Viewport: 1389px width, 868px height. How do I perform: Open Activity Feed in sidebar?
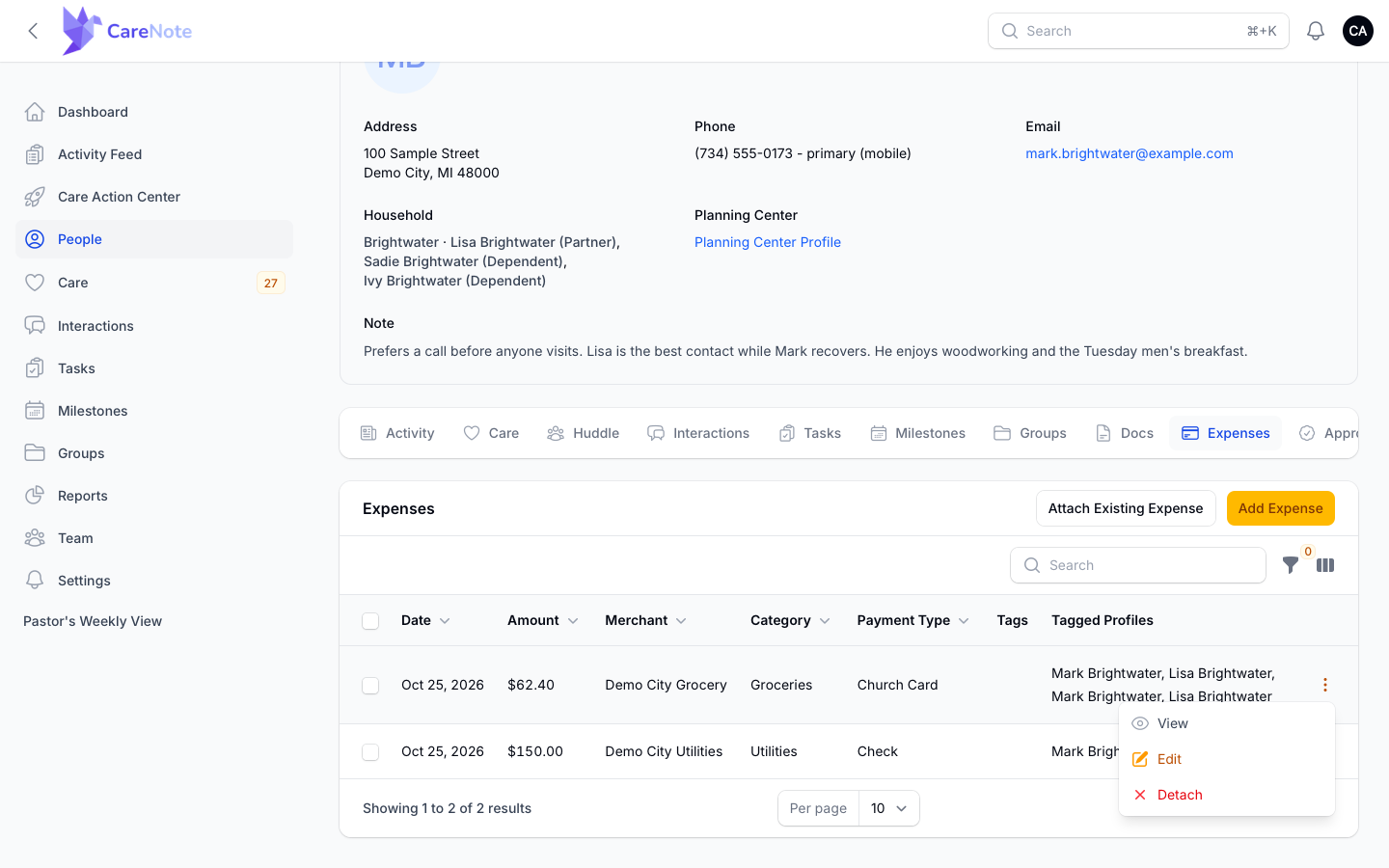tap(154, 154)
